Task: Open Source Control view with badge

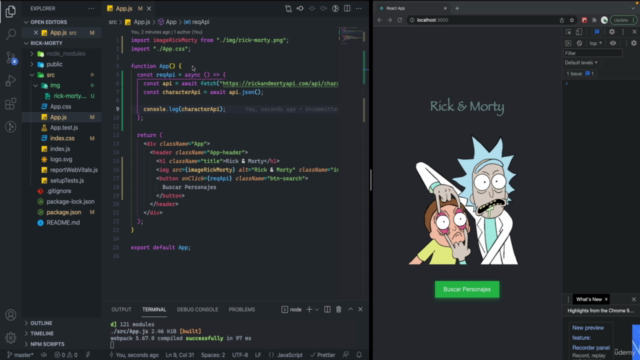Action: tap(11, 58)
